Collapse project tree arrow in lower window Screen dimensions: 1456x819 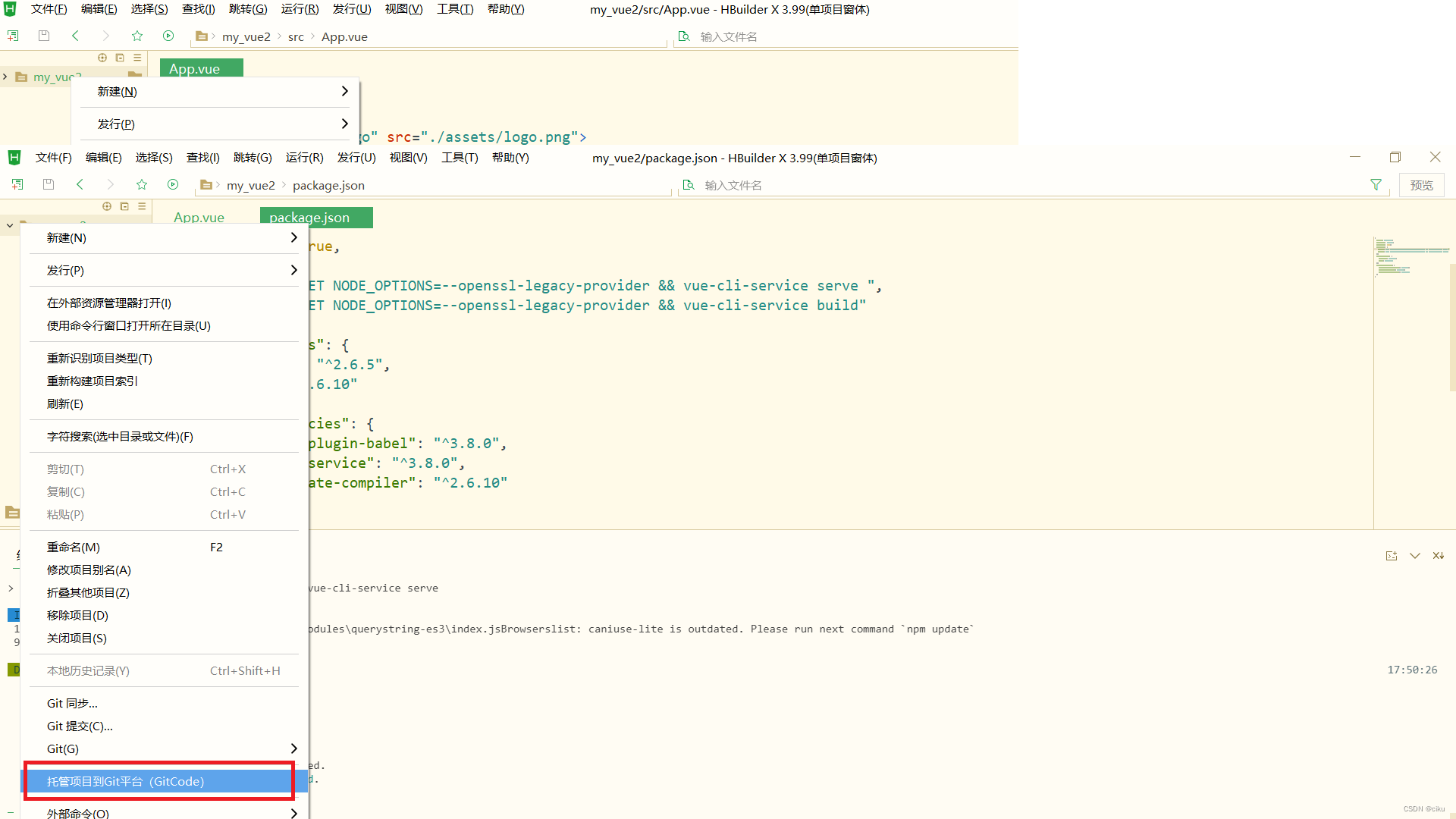coord(10,225)
